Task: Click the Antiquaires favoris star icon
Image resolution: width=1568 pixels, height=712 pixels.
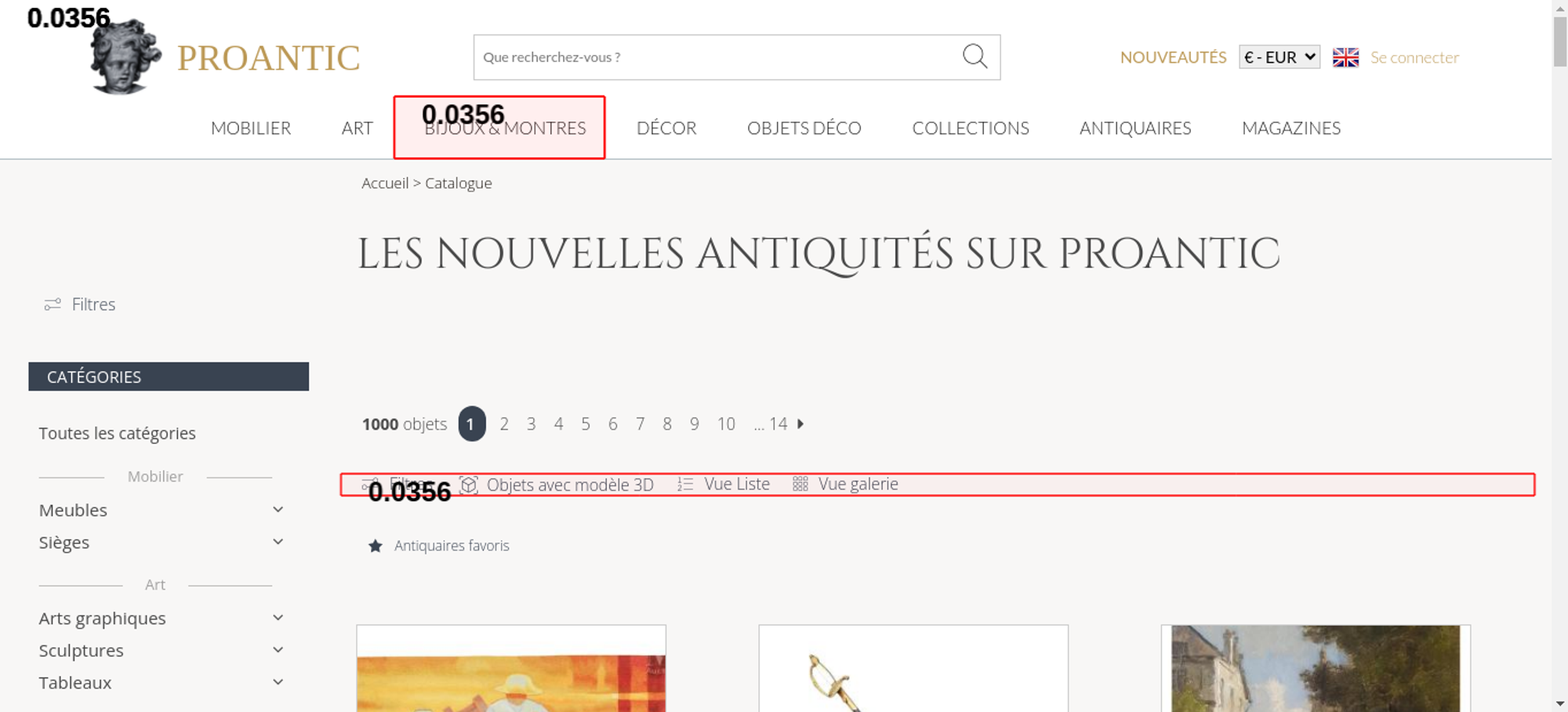Action: [376, 546]
